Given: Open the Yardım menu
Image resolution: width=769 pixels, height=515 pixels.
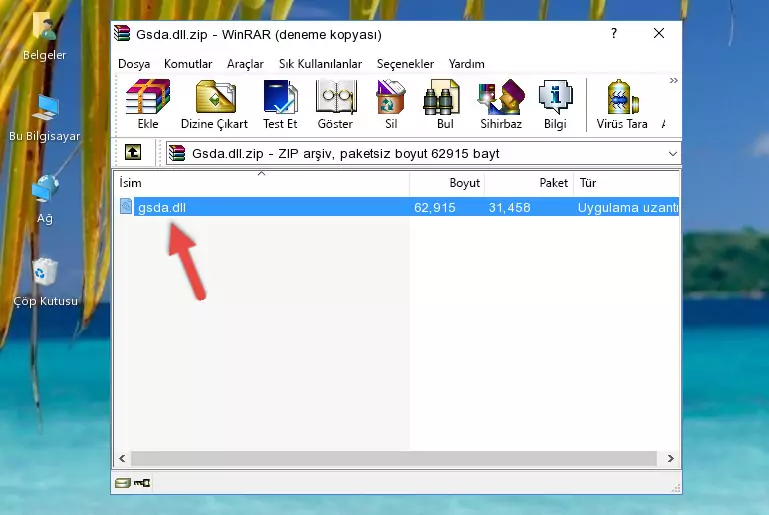Looking at the screenshot, I should pos(466,64).
